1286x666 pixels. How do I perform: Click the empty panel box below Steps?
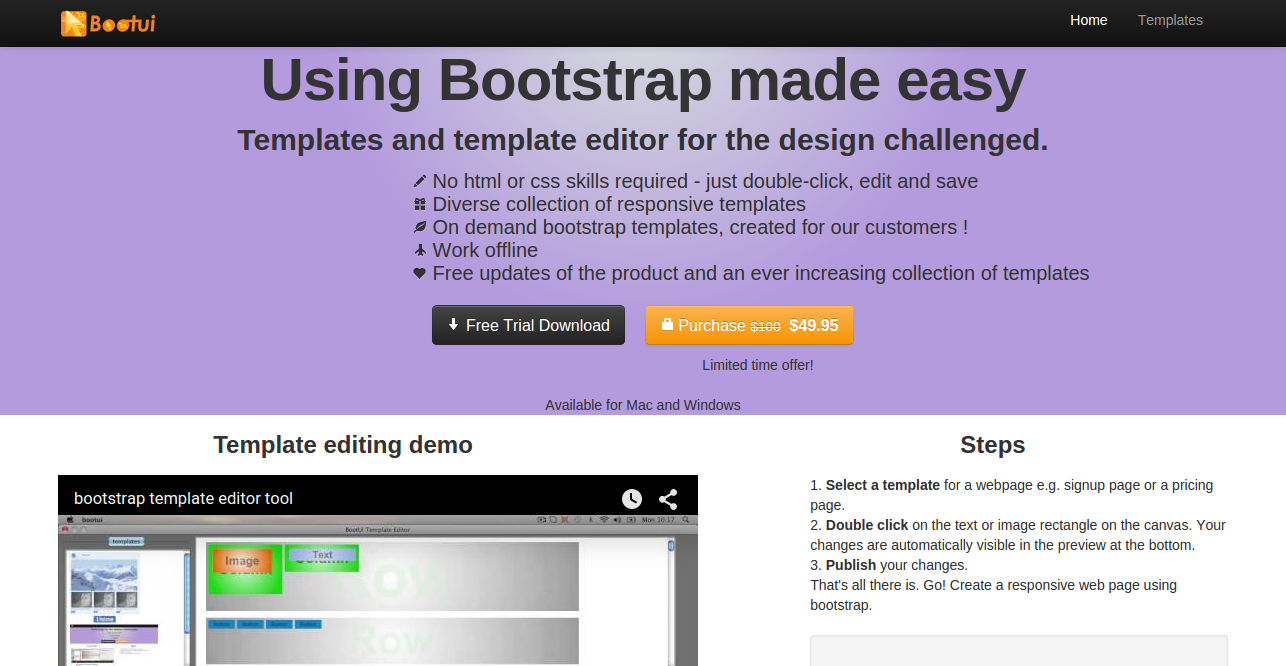click(1018, 651)
